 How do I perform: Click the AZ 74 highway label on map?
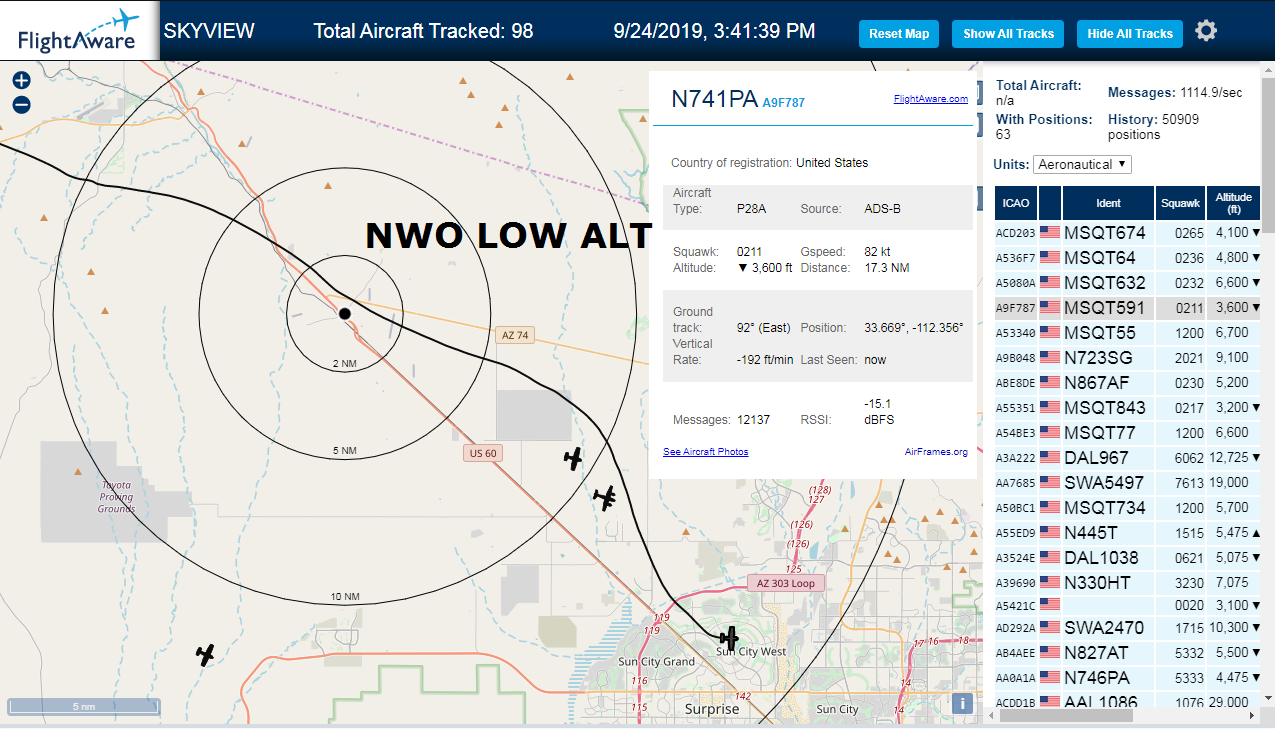(515, 335)
